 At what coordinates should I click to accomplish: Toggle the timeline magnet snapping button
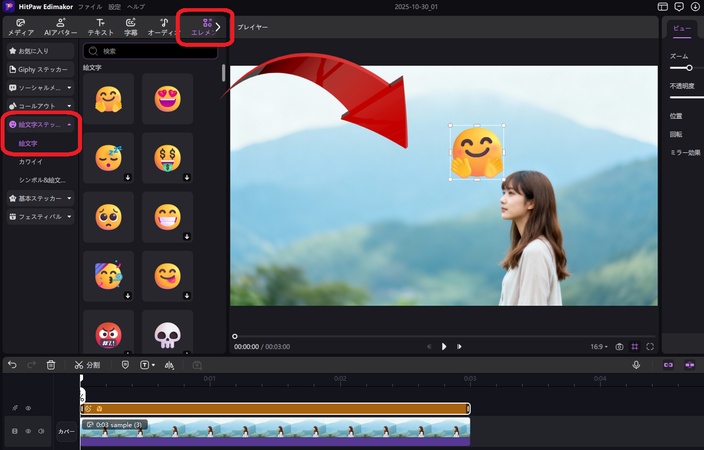(690, 365)
